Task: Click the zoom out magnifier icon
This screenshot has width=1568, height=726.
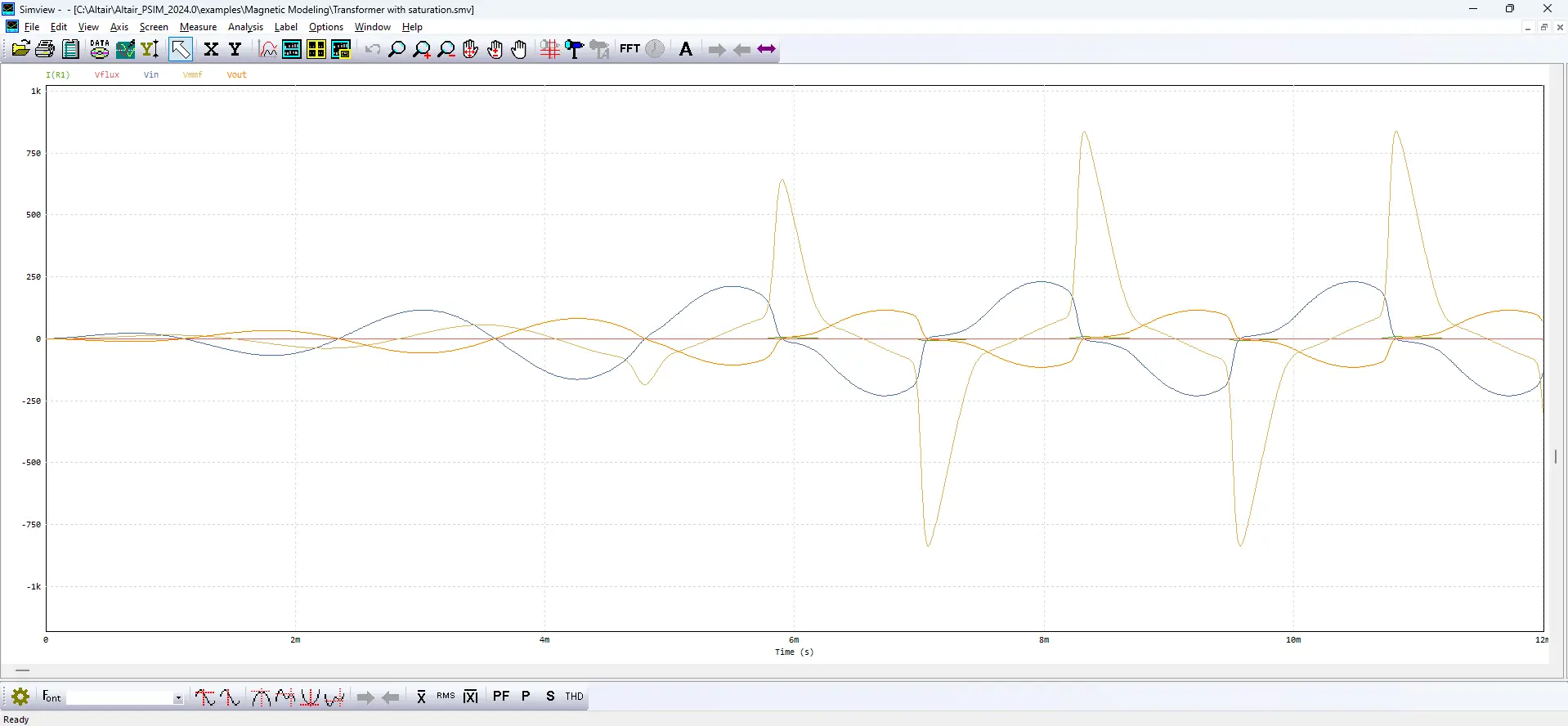Action: tap(446, 49)
